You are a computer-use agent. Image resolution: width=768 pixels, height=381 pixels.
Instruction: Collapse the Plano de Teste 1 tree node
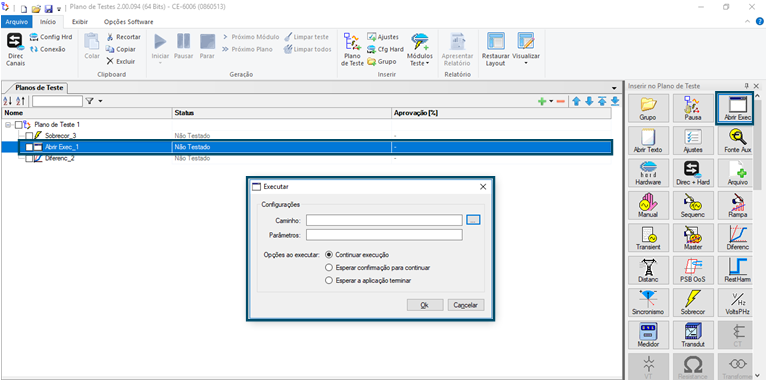[x=8, y=125]
